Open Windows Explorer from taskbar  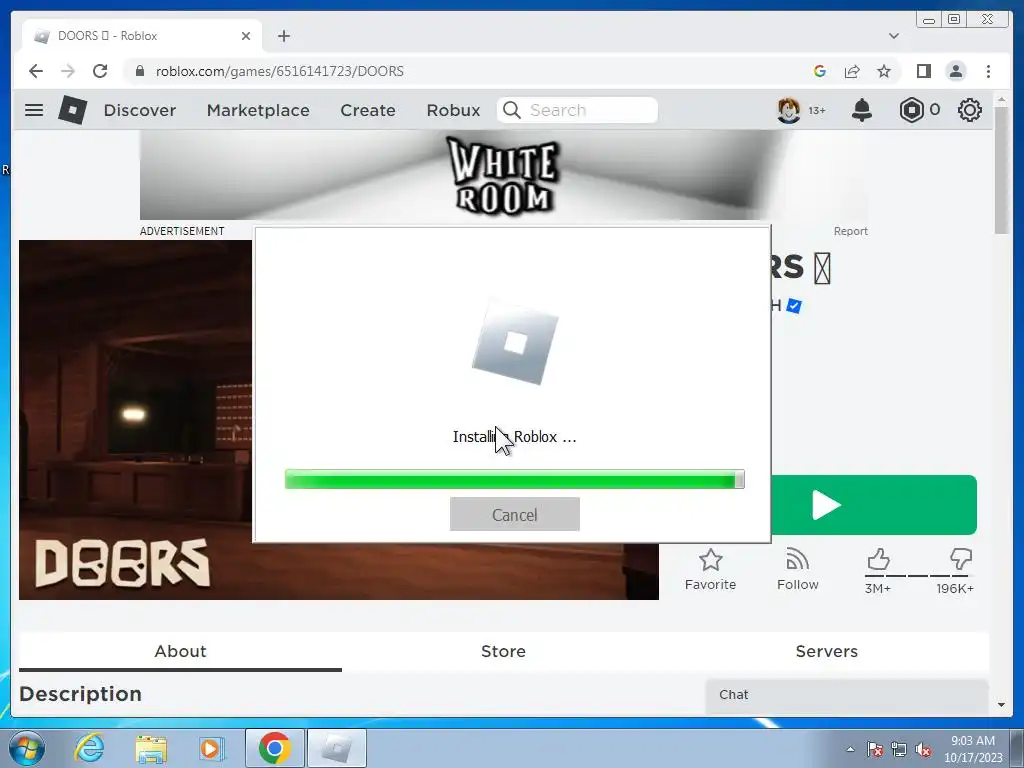pos(151,748)
